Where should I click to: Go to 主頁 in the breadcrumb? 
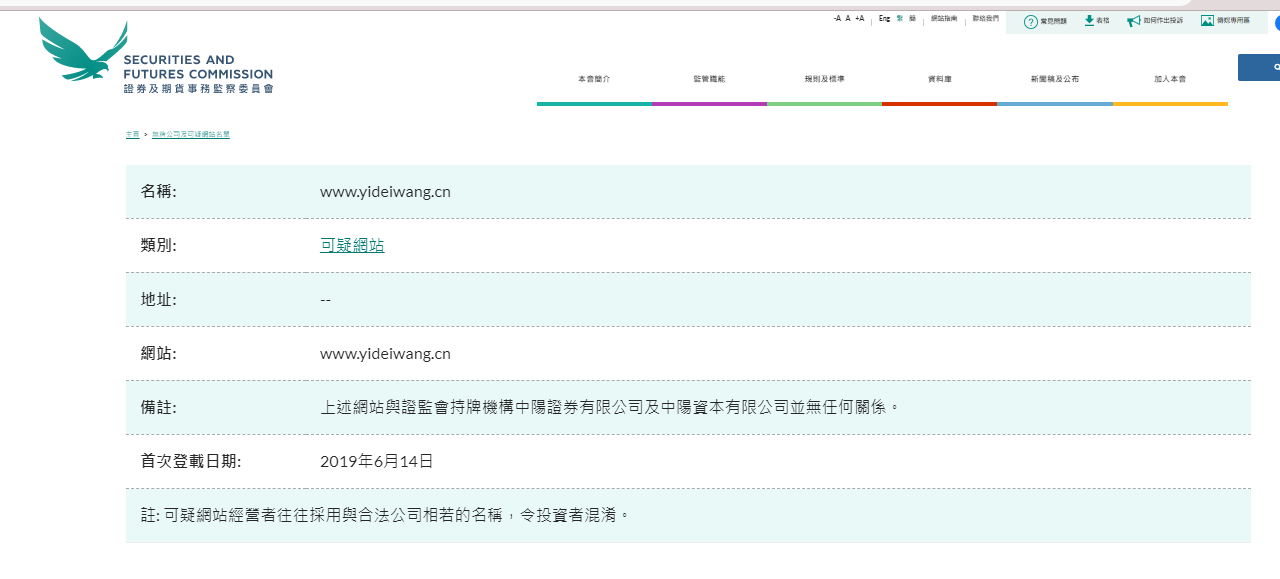coord(132,134)
